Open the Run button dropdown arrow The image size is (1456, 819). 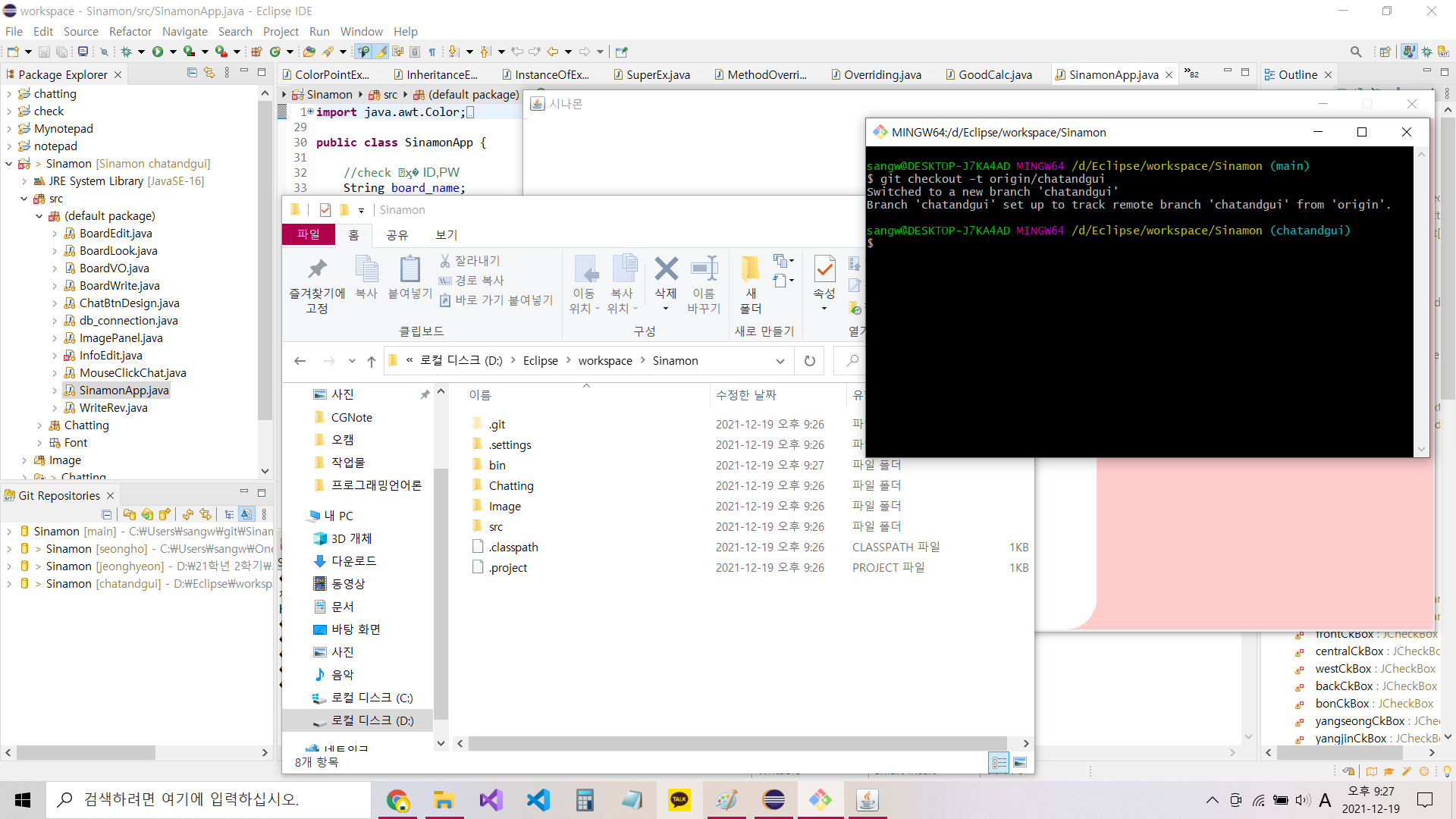click(x=173, y=52)
